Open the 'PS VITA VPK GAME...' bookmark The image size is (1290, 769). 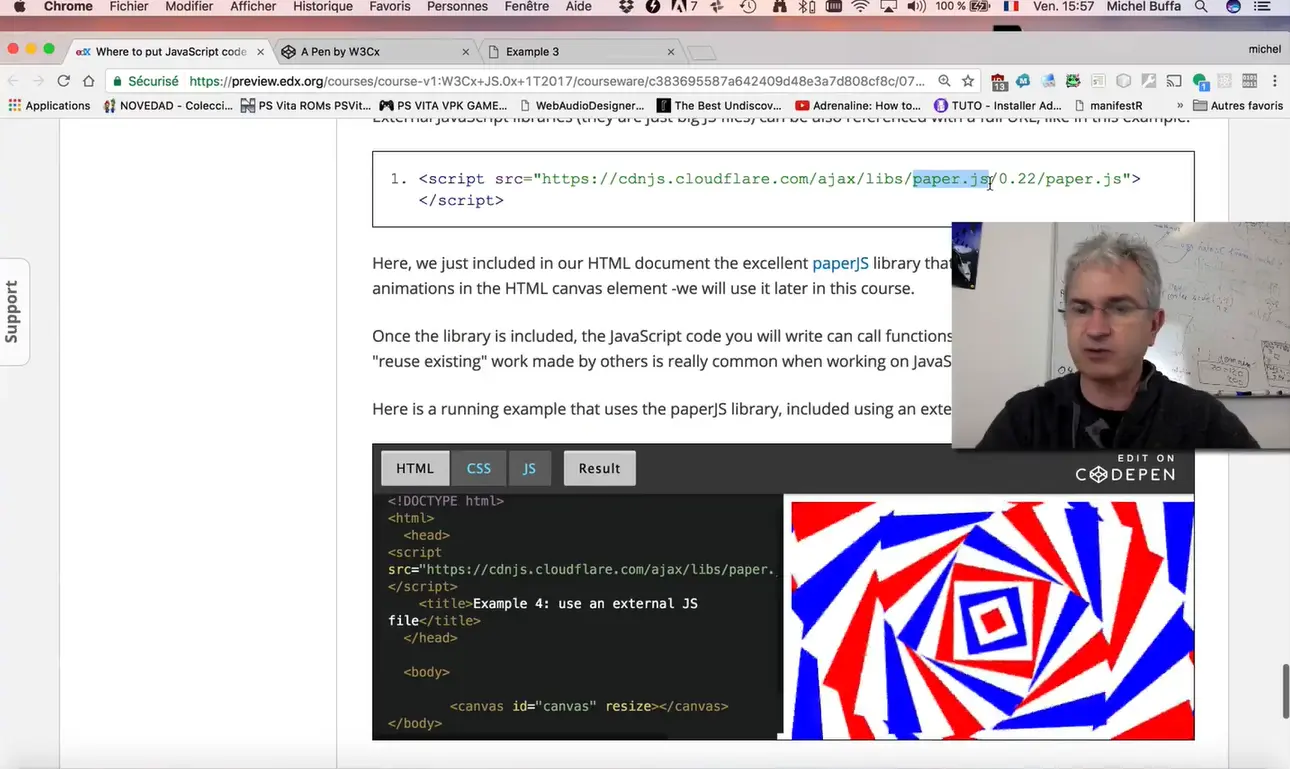pos(444,105)
